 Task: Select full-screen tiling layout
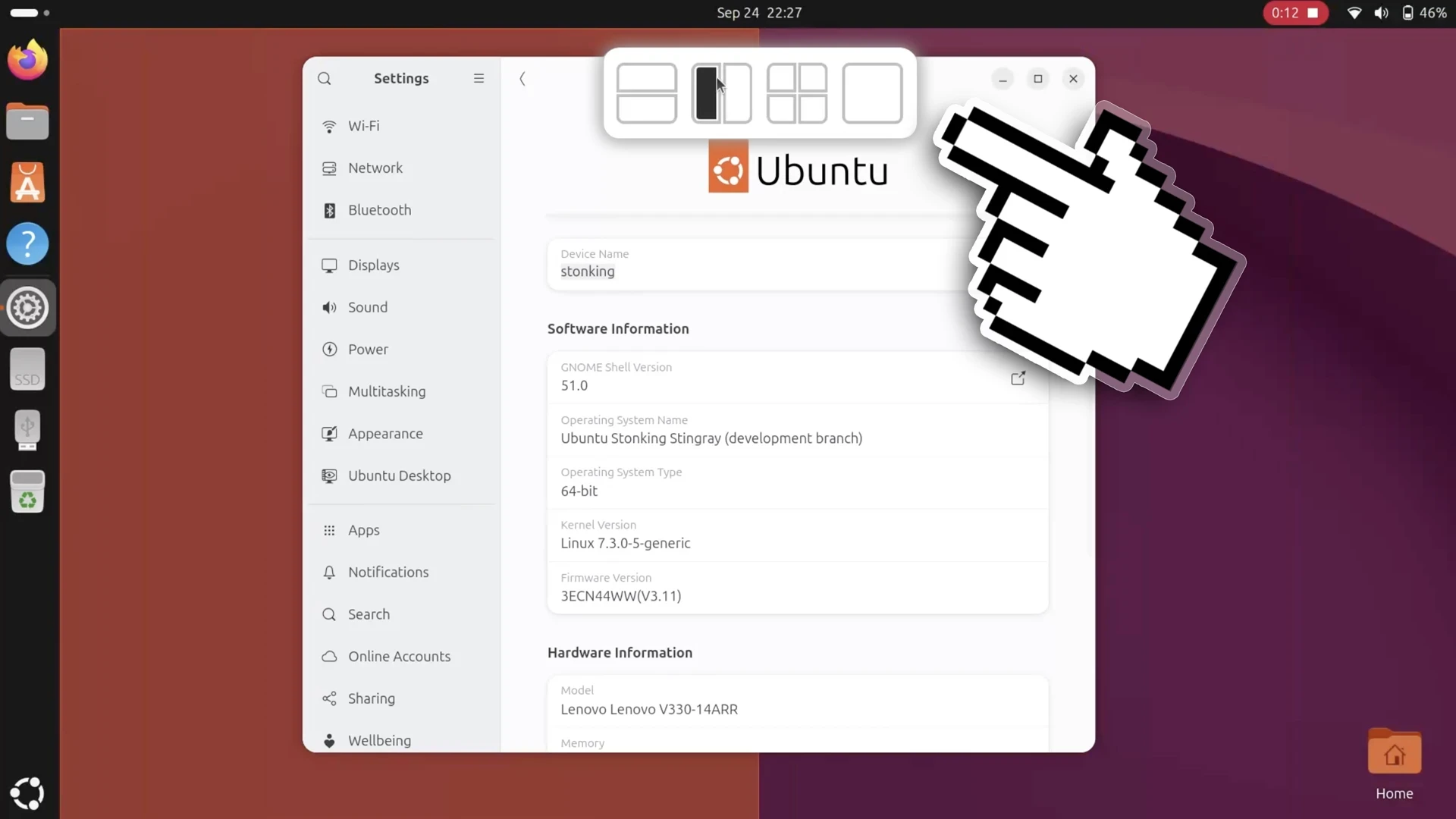tap(872, 93)
